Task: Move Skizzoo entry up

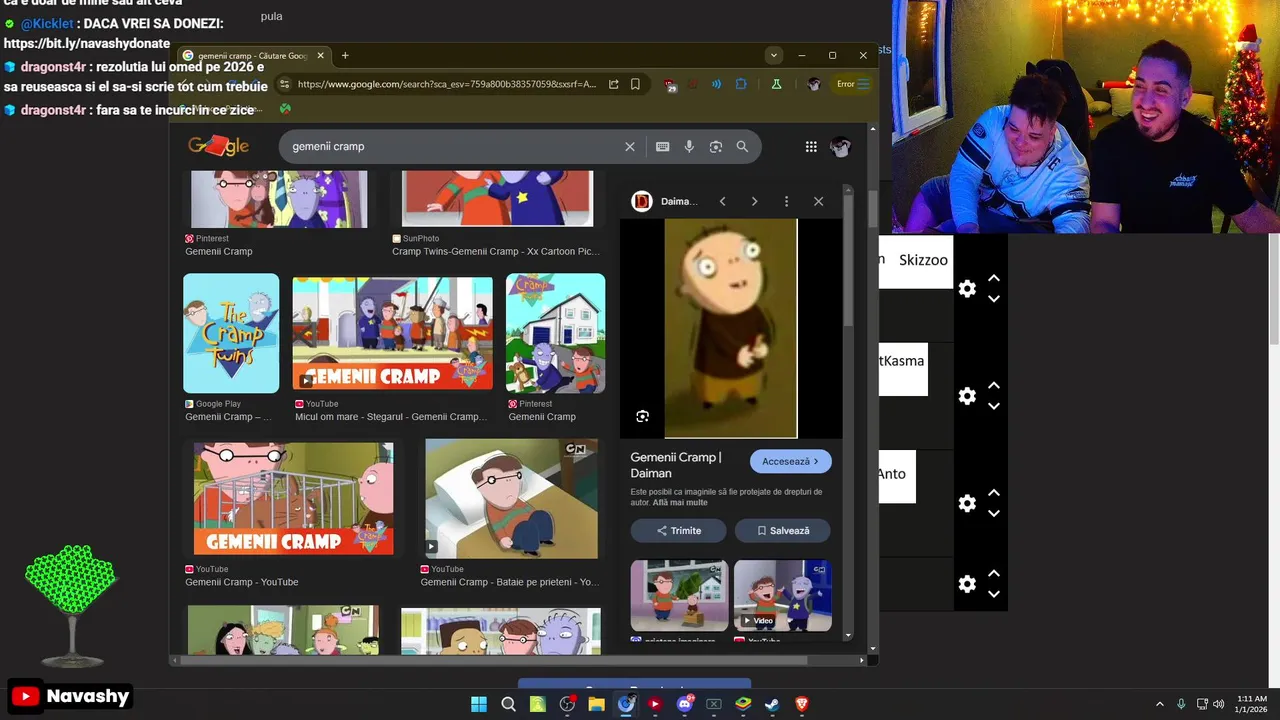Action: [994, 278]
